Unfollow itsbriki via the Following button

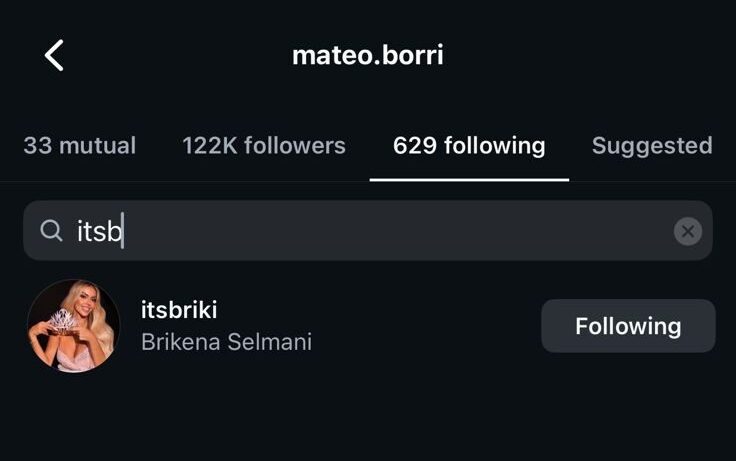pyautogui.click(x=628, y=326)
